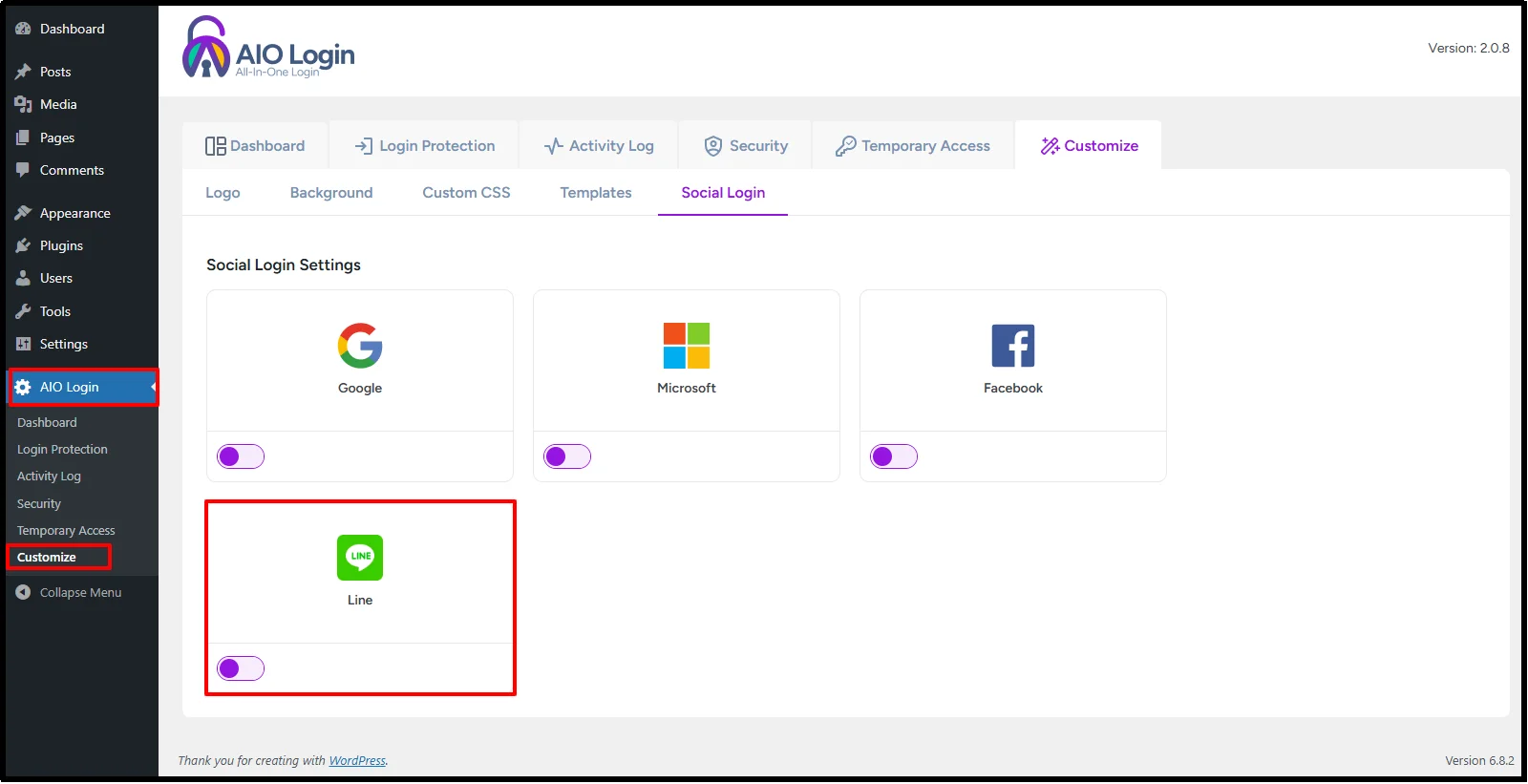Open the Users menu label
Image resolution: width=1528 pixels, height=784 pixels.
pos(56,278)
